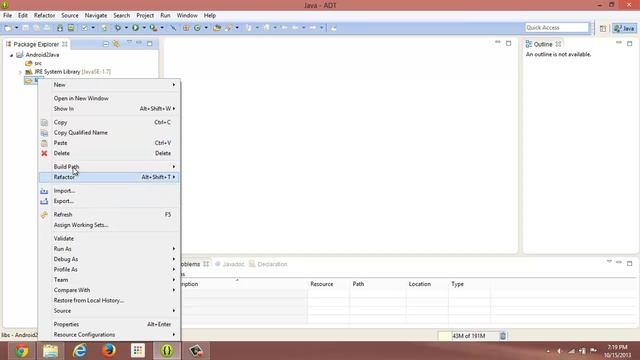The width and height of the screenshot is (640, 360).
Task: Click the Run External Tools icon
Action: (153, 28)
